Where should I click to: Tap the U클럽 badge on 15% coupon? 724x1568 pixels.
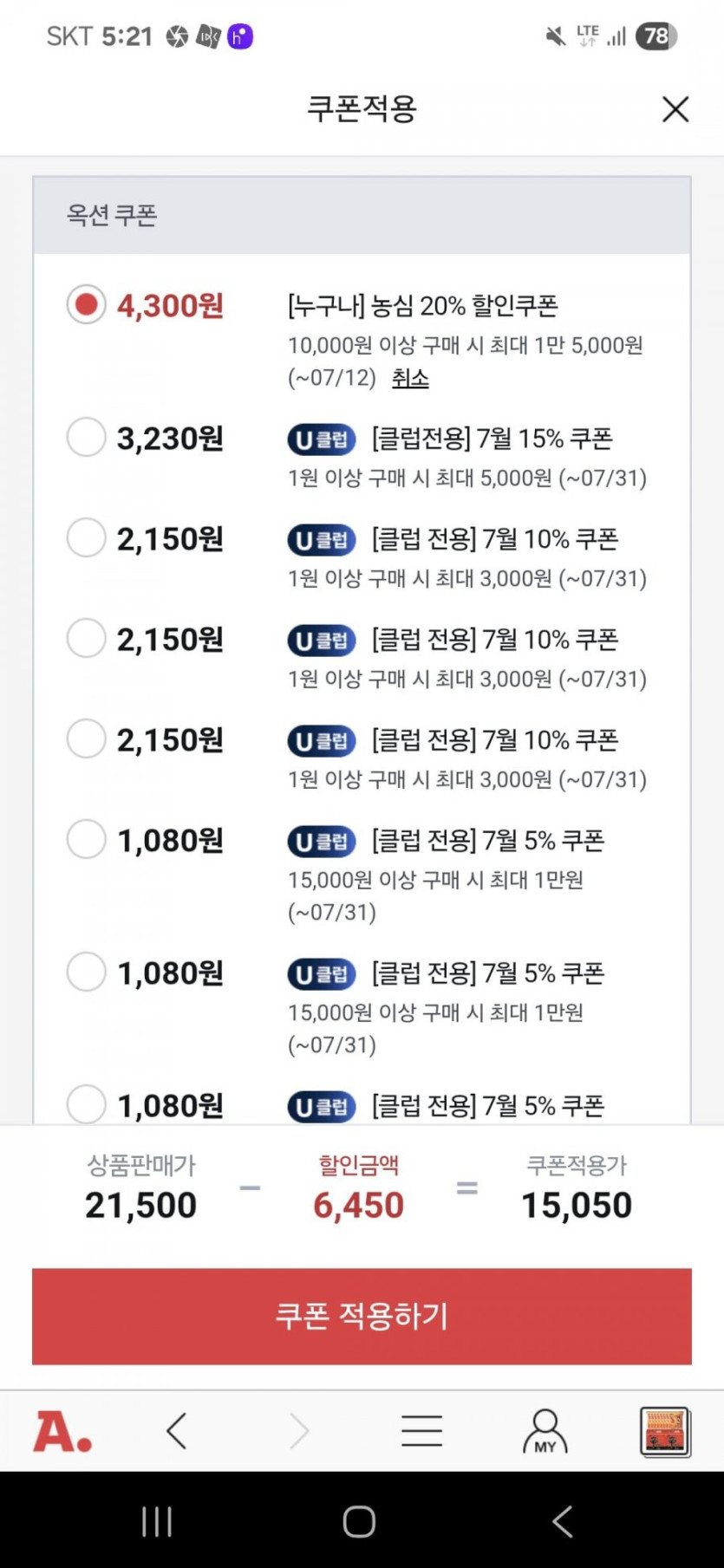tap(322, 439)
